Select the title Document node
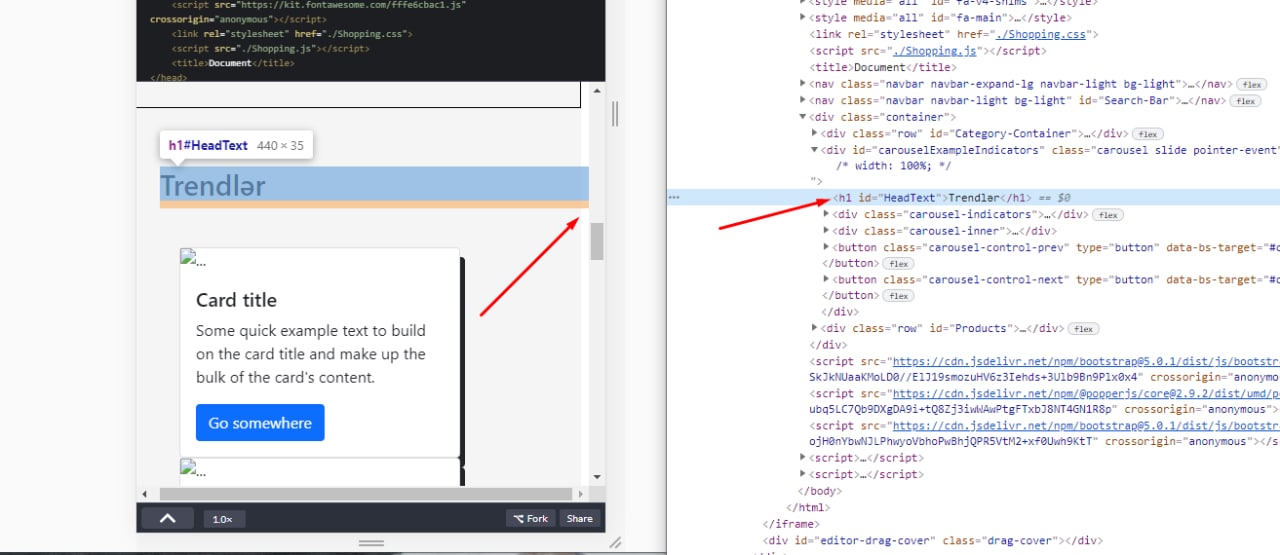Viewport: 1280px width, 555px height. click(882, 67)
